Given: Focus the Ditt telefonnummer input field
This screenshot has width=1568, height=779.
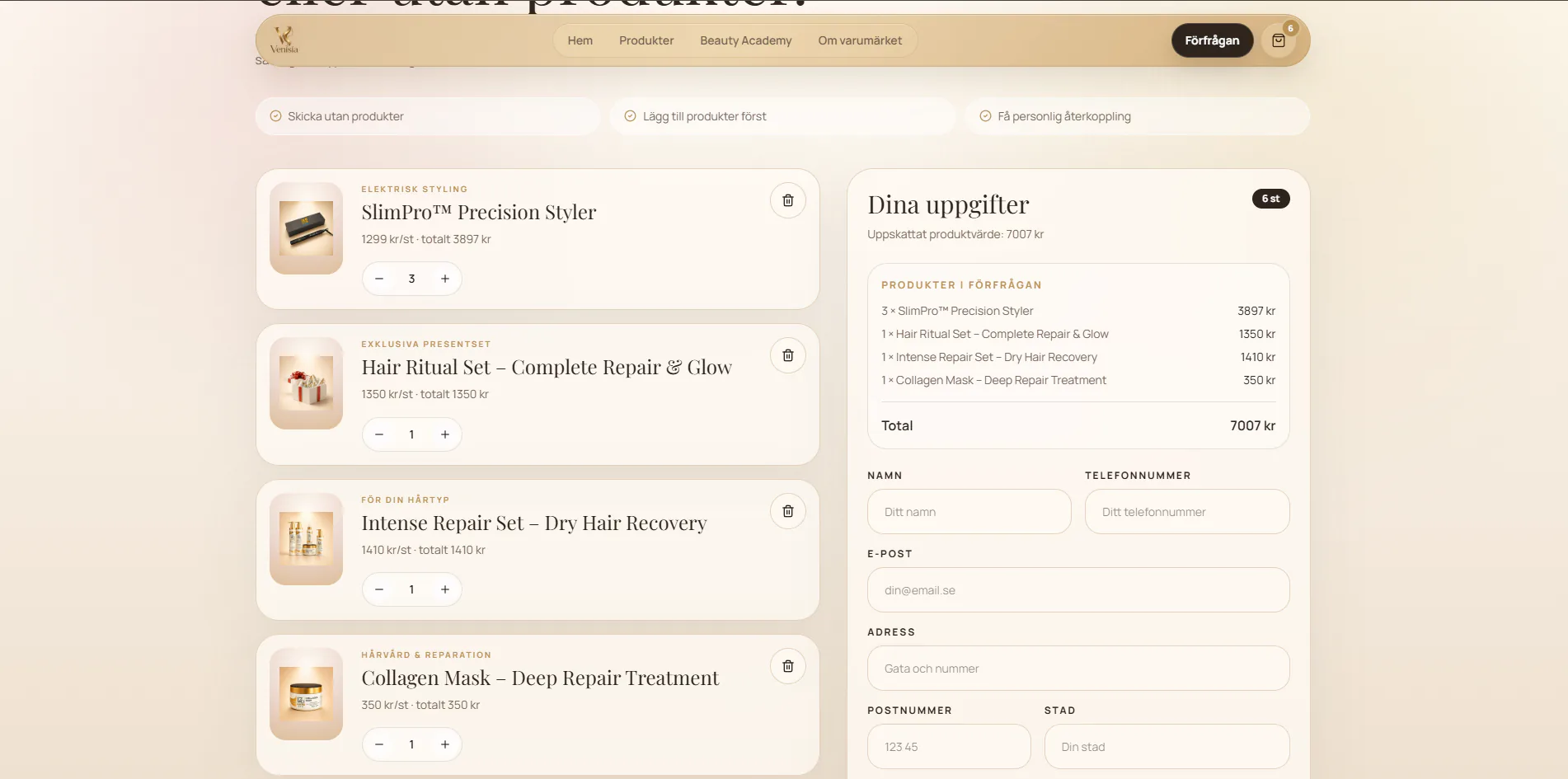Looking at the screenshot, I should 1187,512.
